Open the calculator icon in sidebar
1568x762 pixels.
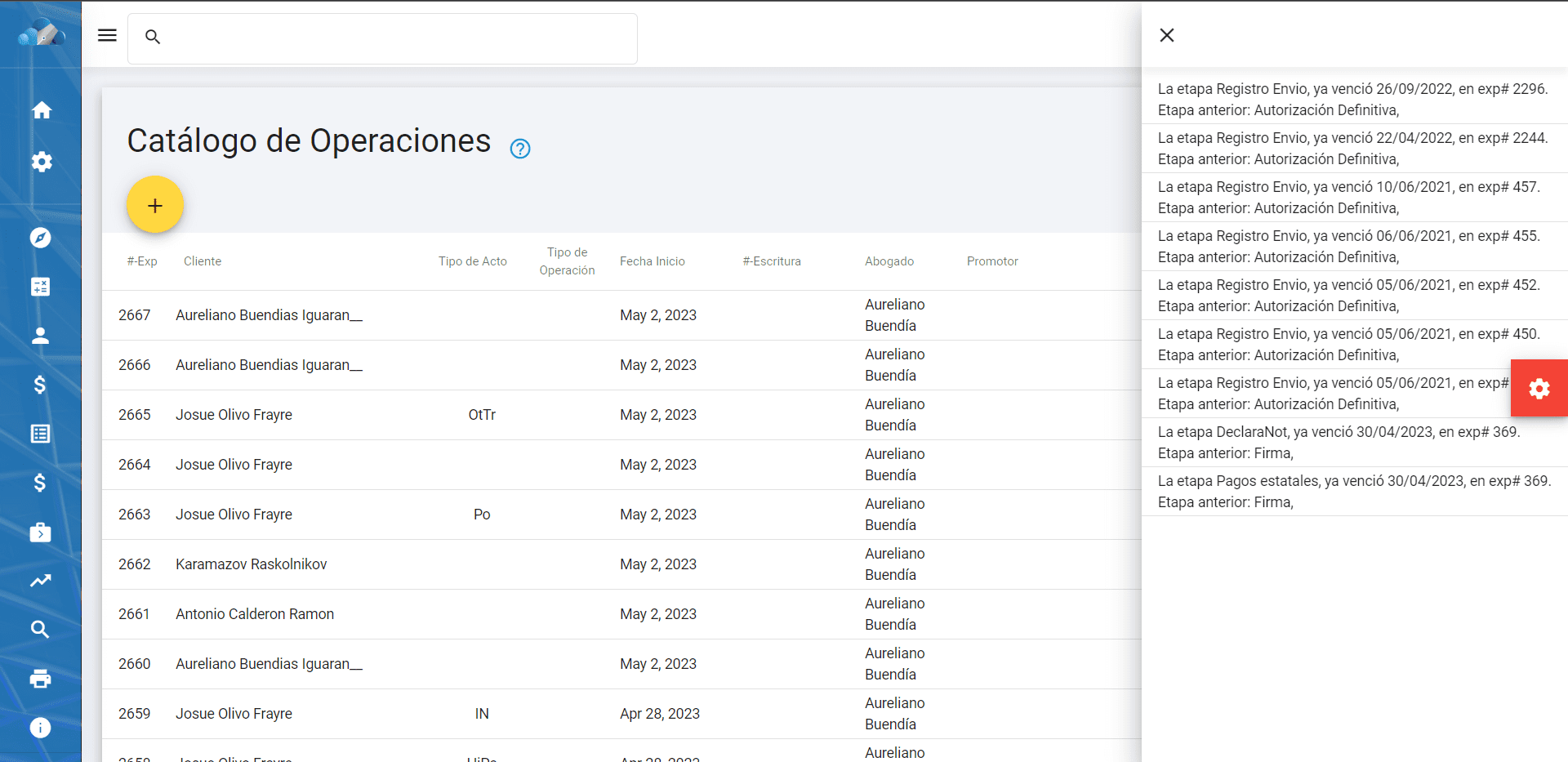(x=41, y=287)
